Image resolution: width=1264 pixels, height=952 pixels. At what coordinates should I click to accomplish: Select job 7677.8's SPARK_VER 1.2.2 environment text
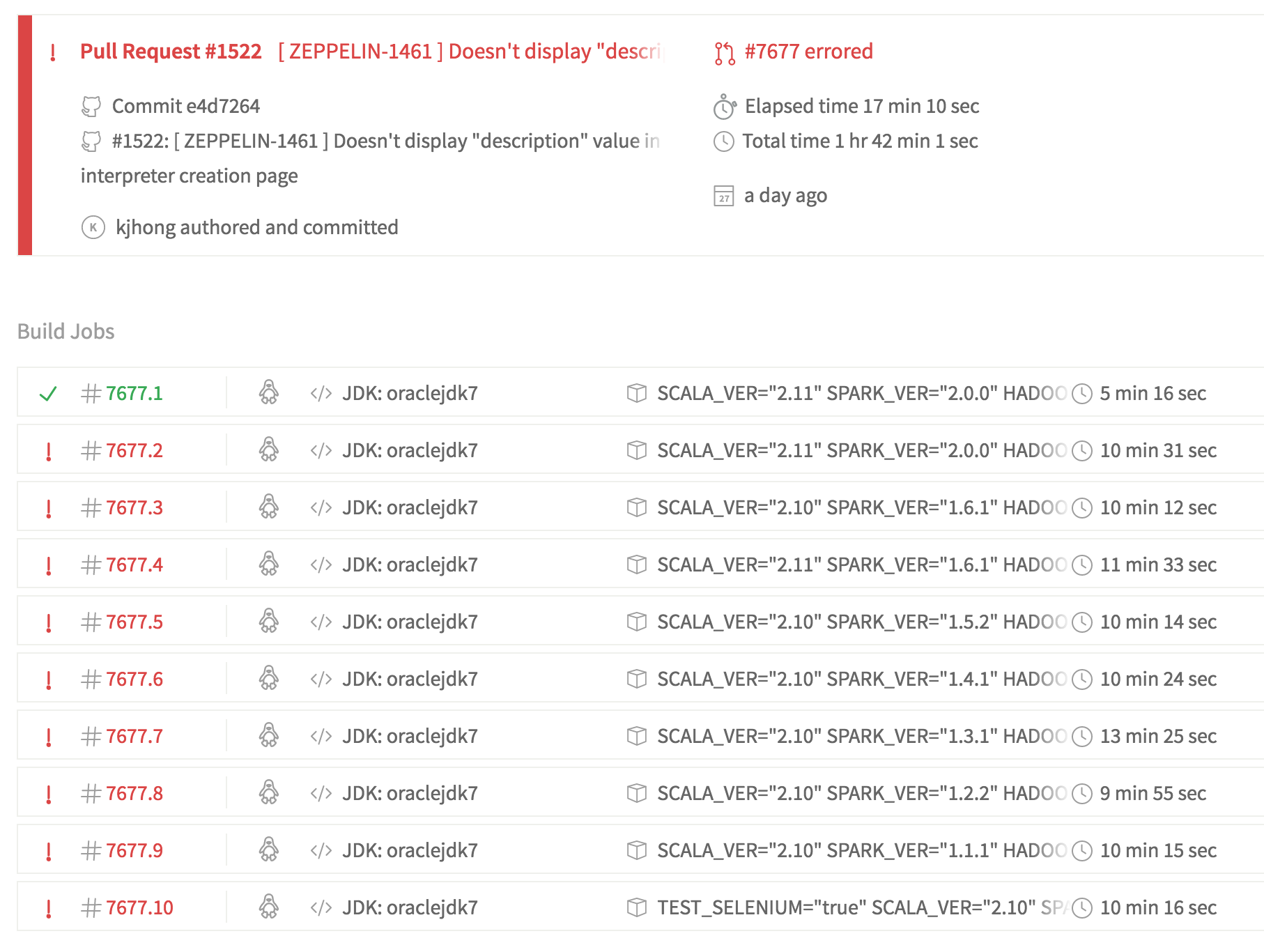[x=861, y=794]
